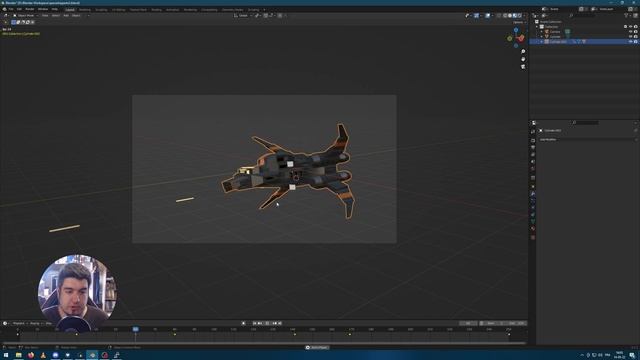Open the Physics properties tab
Viewport: 640px width, 360px height.
coord(533,207)
